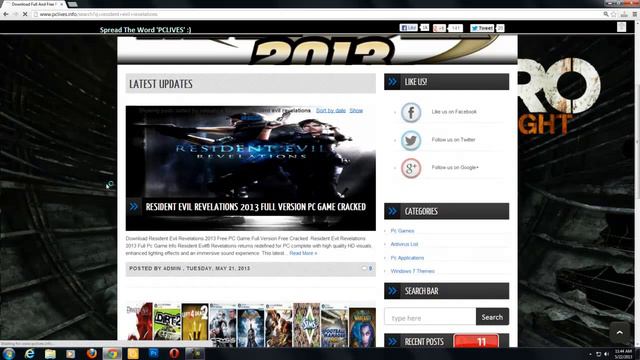640x360 pixels.
Task: Click the Chrome taskbar icon
Action: click(112, 353)
